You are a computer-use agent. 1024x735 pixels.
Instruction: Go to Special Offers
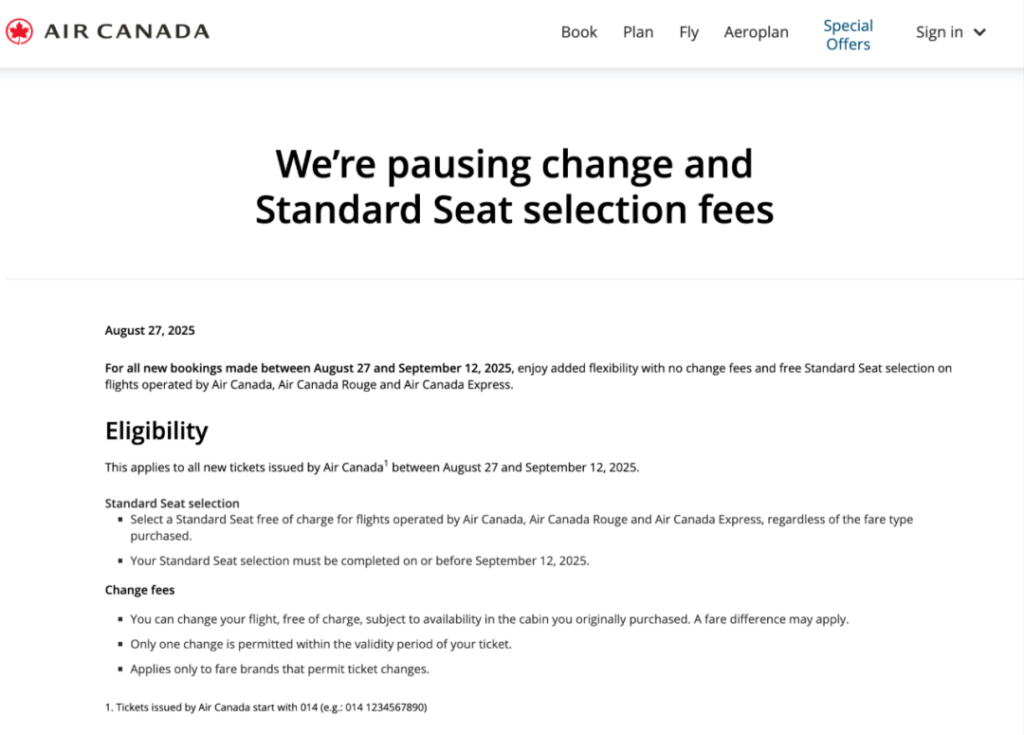[848, 35]
